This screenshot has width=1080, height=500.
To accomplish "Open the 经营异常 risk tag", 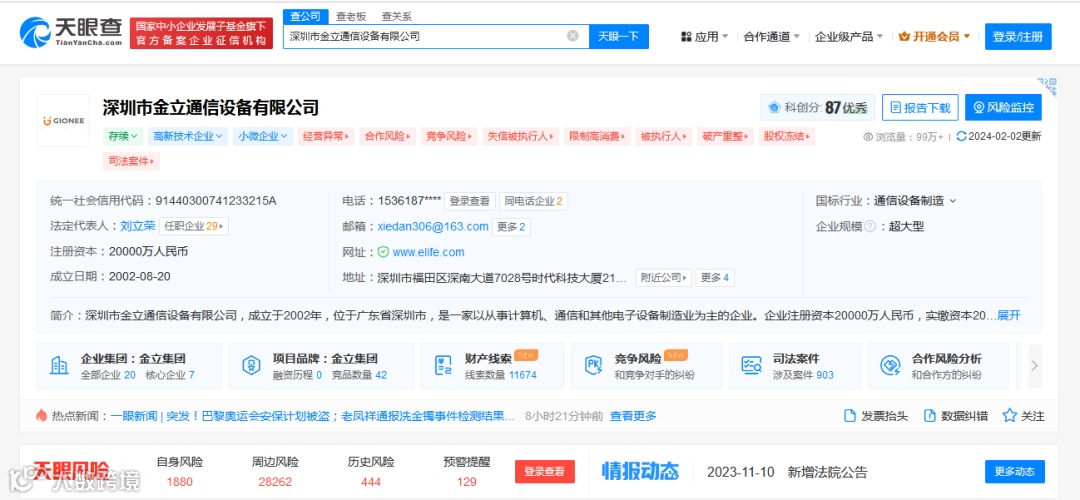I will point(326,136).
